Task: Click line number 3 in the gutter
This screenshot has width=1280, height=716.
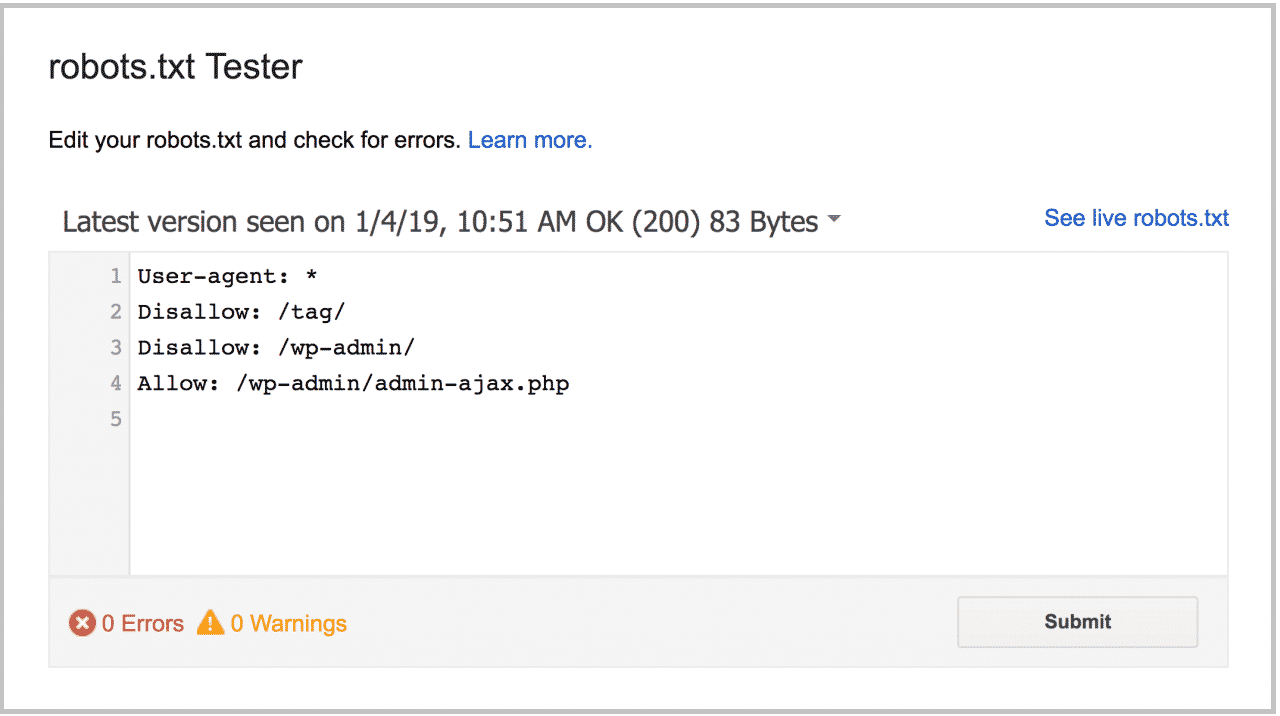Action: coord(116,348)
